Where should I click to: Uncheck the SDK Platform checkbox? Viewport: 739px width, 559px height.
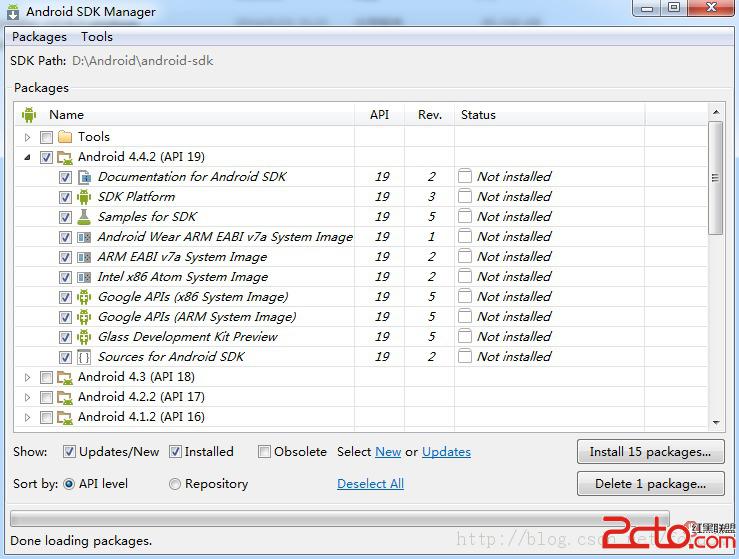pos(66,197)
